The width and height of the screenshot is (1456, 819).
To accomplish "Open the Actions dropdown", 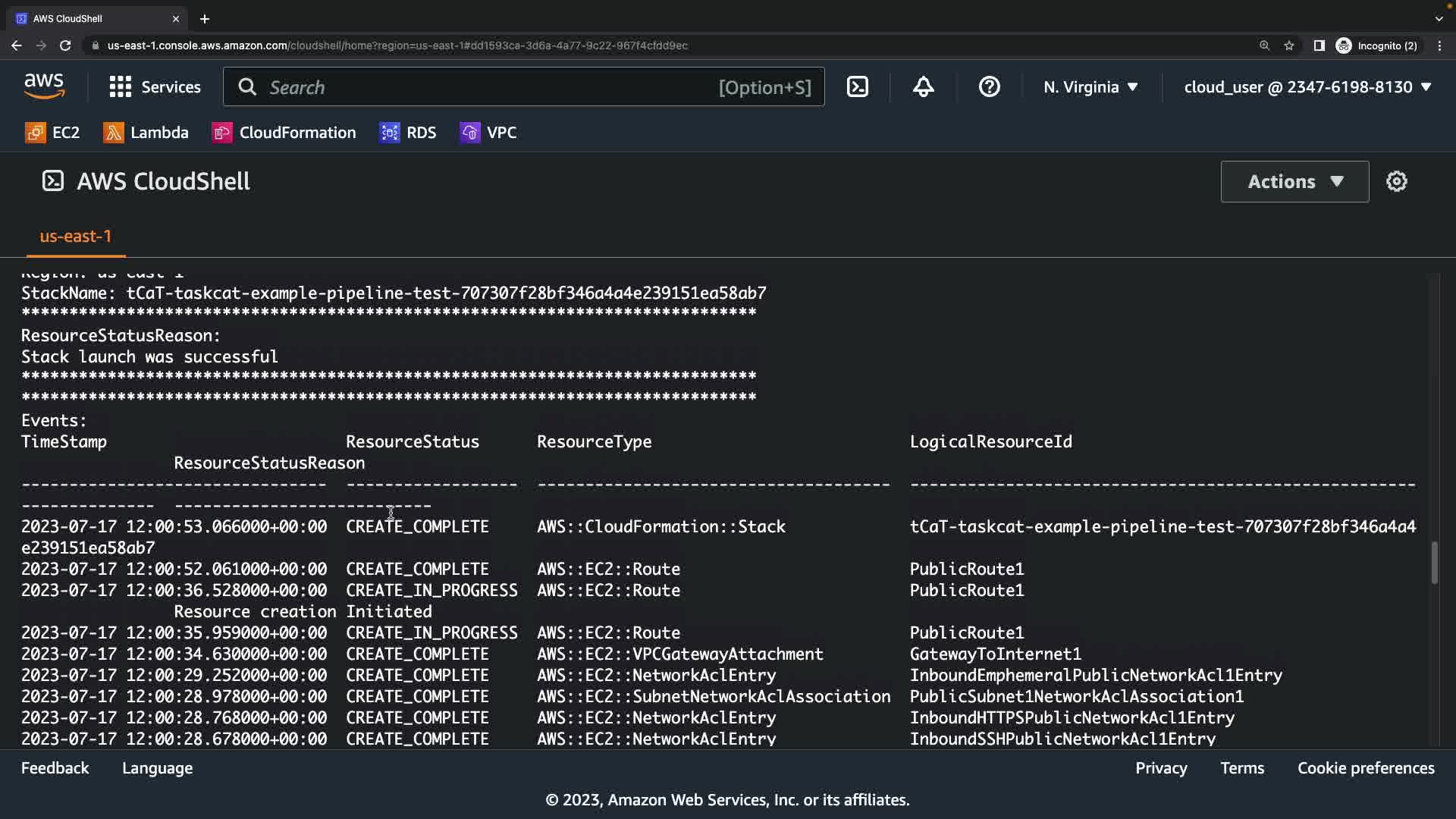I will click(x=1294, y=181).
